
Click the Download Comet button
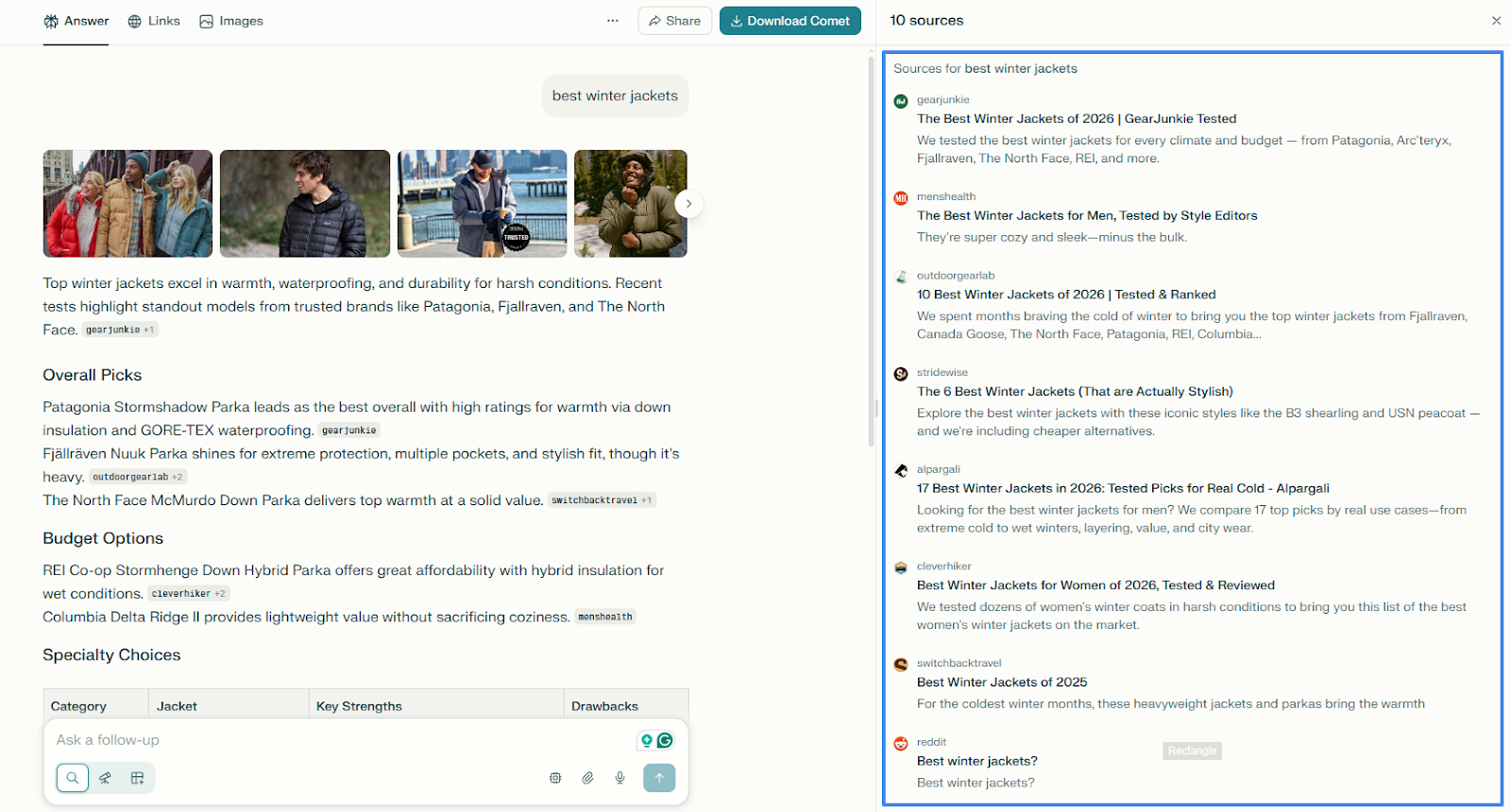pyautogui.click(x=789, y=21)
